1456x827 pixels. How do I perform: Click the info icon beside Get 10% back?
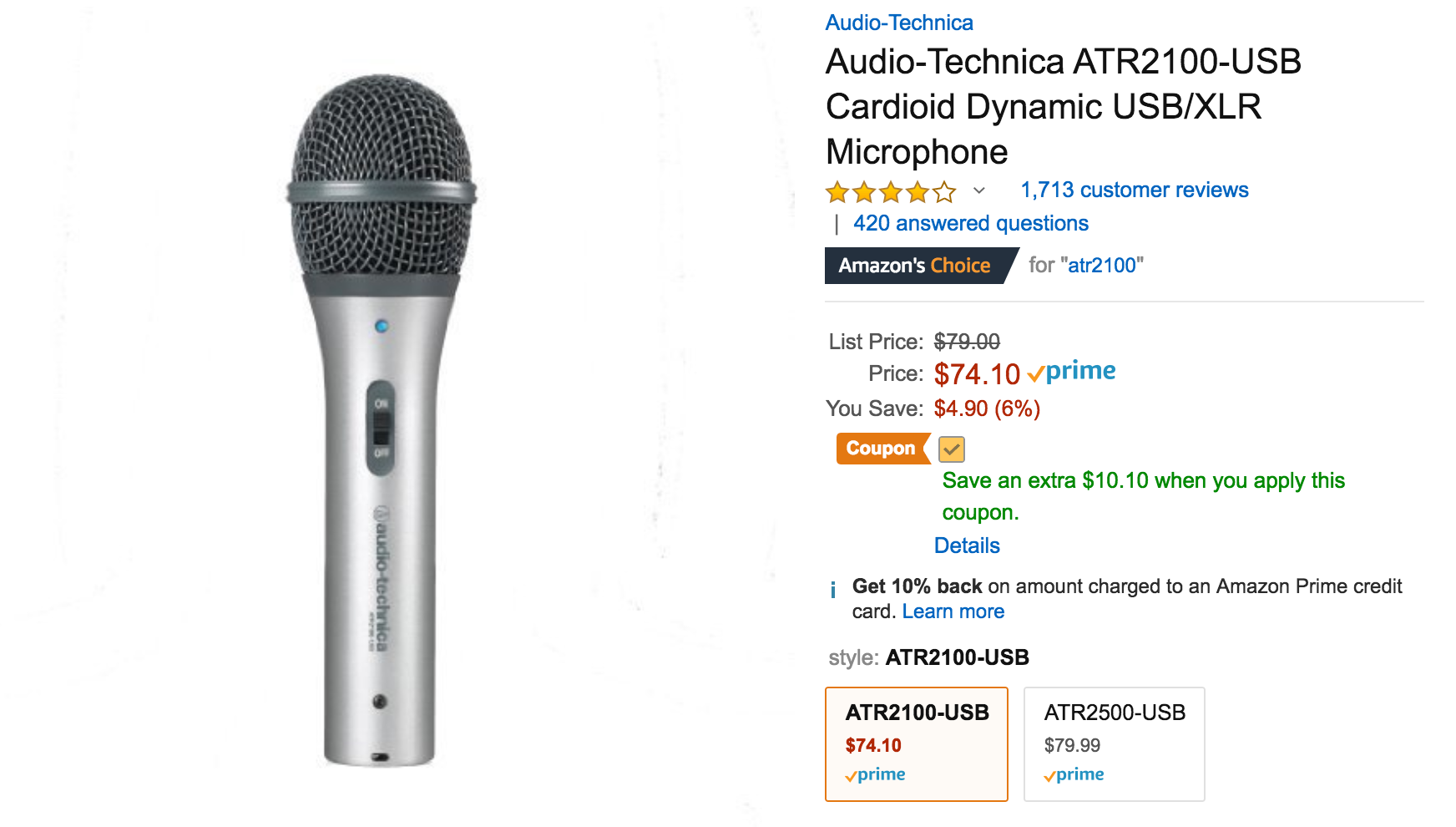coord(833,590)
